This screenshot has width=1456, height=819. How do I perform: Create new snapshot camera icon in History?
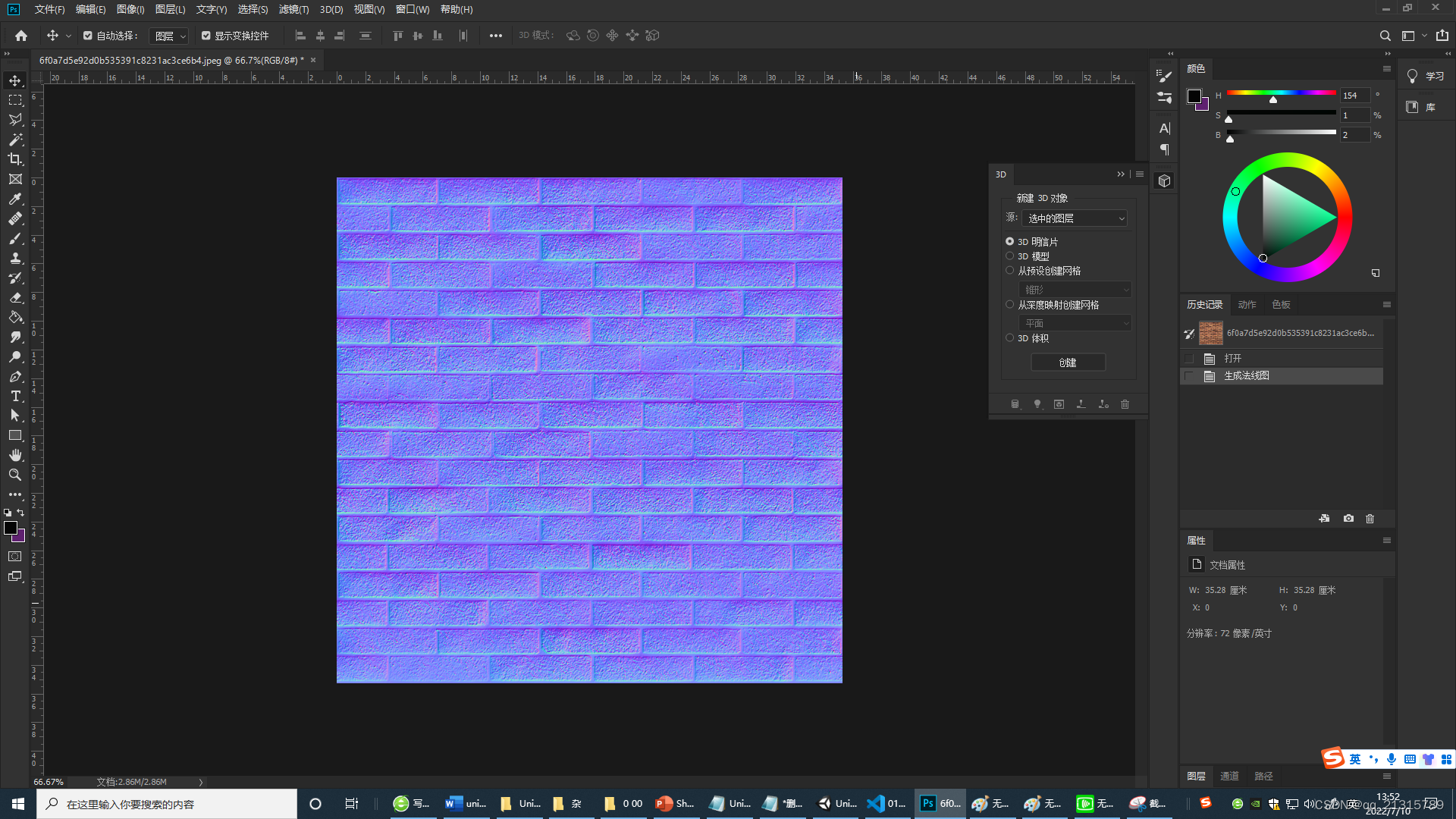(x=1348, y=519)
